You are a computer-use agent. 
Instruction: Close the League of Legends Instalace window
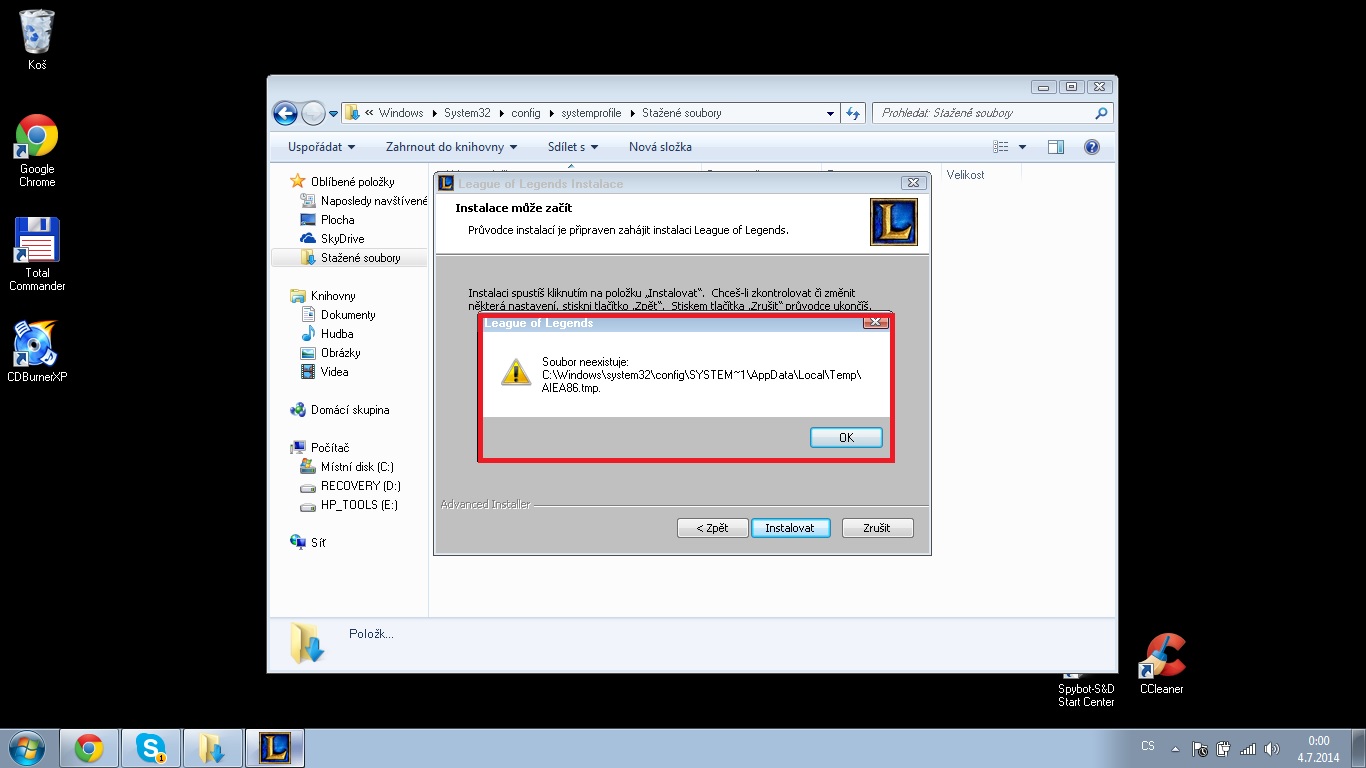(x=912, y=184)
